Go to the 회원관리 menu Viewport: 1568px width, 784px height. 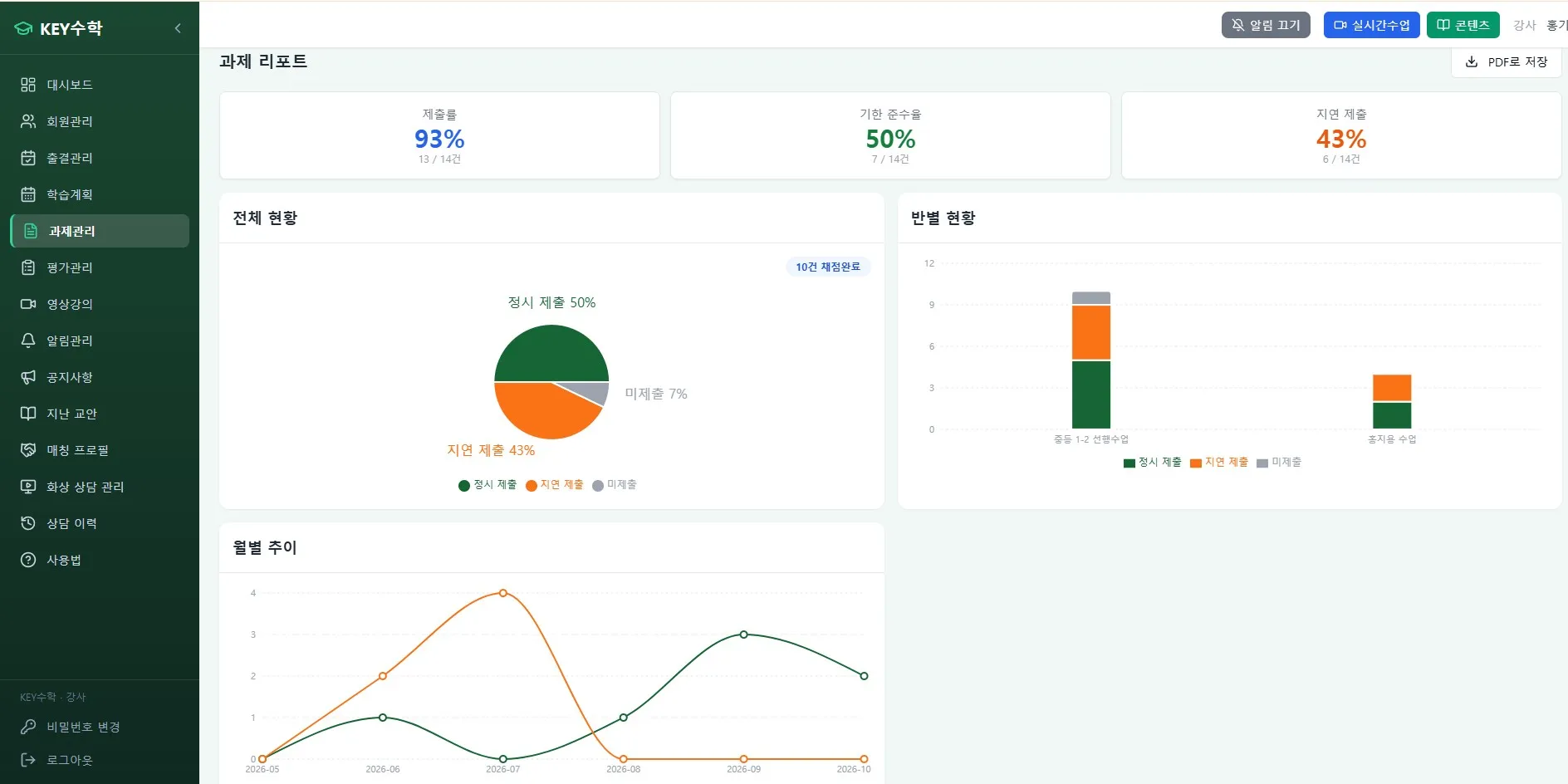[x=100, y=121]
